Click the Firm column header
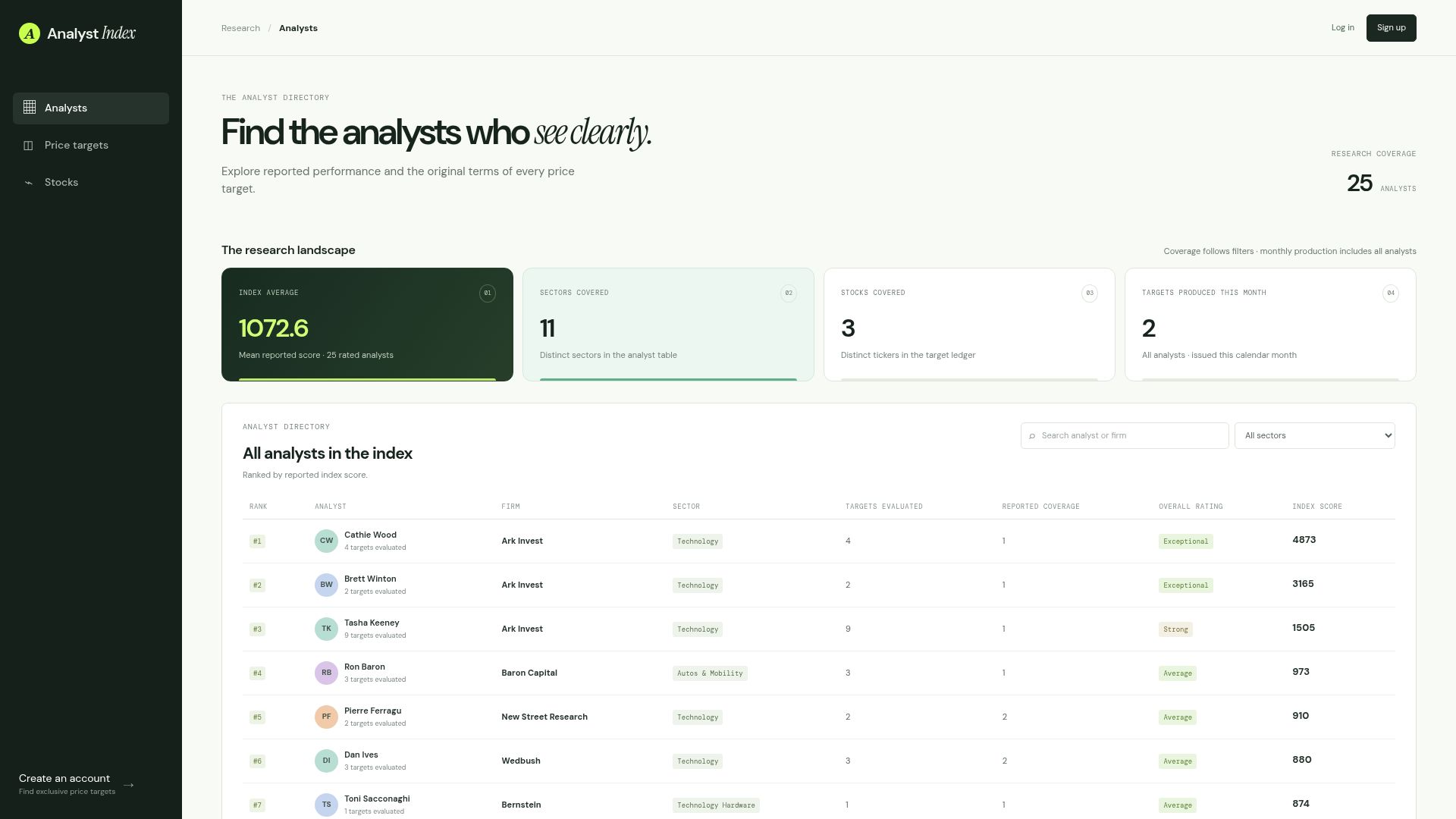This screenshot has height=819, width=1456. pyautogui.click(x=510, y=507)
